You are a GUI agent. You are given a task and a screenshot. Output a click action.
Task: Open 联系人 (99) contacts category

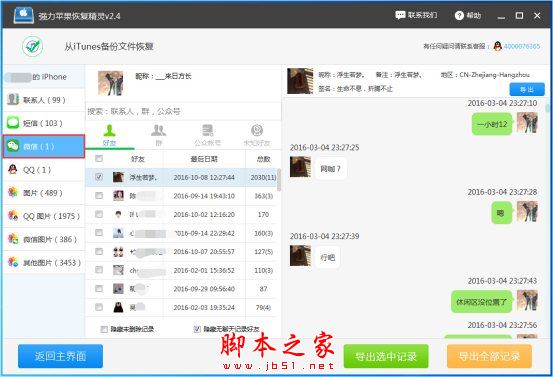point(44,100)
